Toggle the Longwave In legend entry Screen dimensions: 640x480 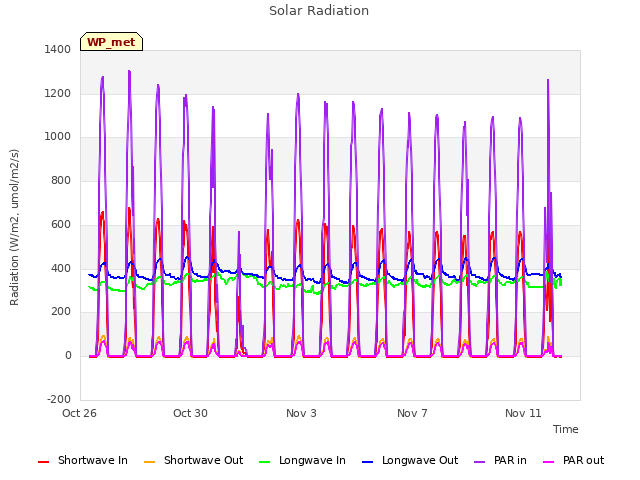click(x=302, y=460)
